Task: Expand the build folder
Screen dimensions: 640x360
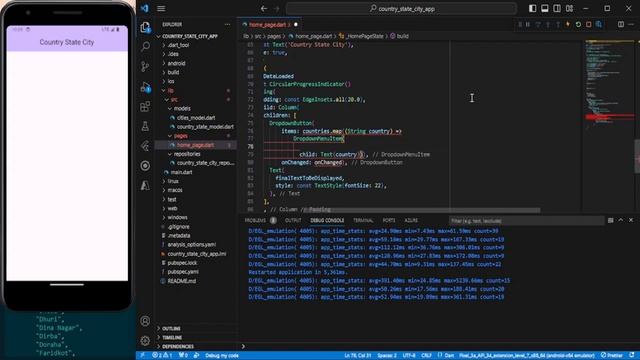Action: [x=173, y=72]
